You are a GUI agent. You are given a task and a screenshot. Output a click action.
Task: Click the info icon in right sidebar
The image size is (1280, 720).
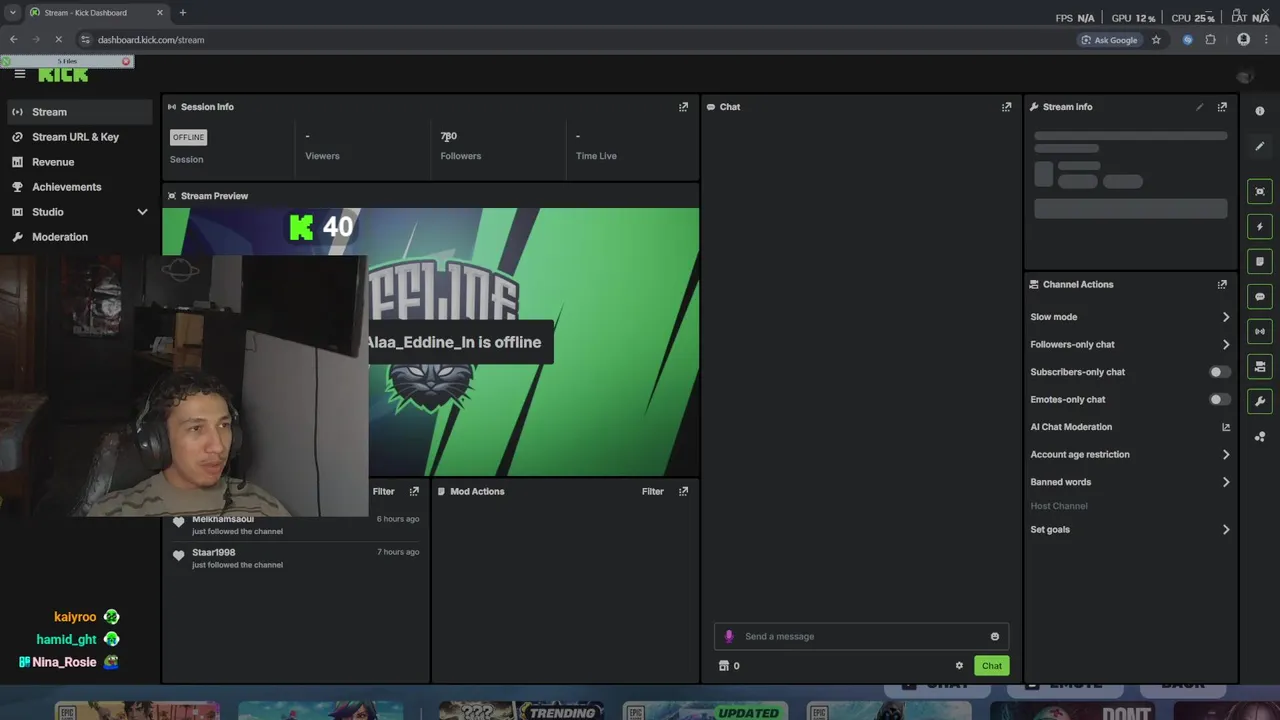pos(1260,111)
